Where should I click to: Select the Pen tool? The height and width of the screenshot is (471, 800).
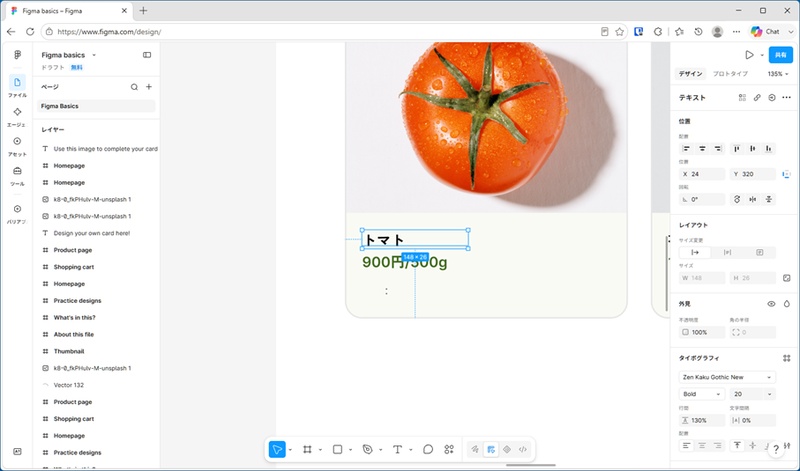tap(367, 449)
